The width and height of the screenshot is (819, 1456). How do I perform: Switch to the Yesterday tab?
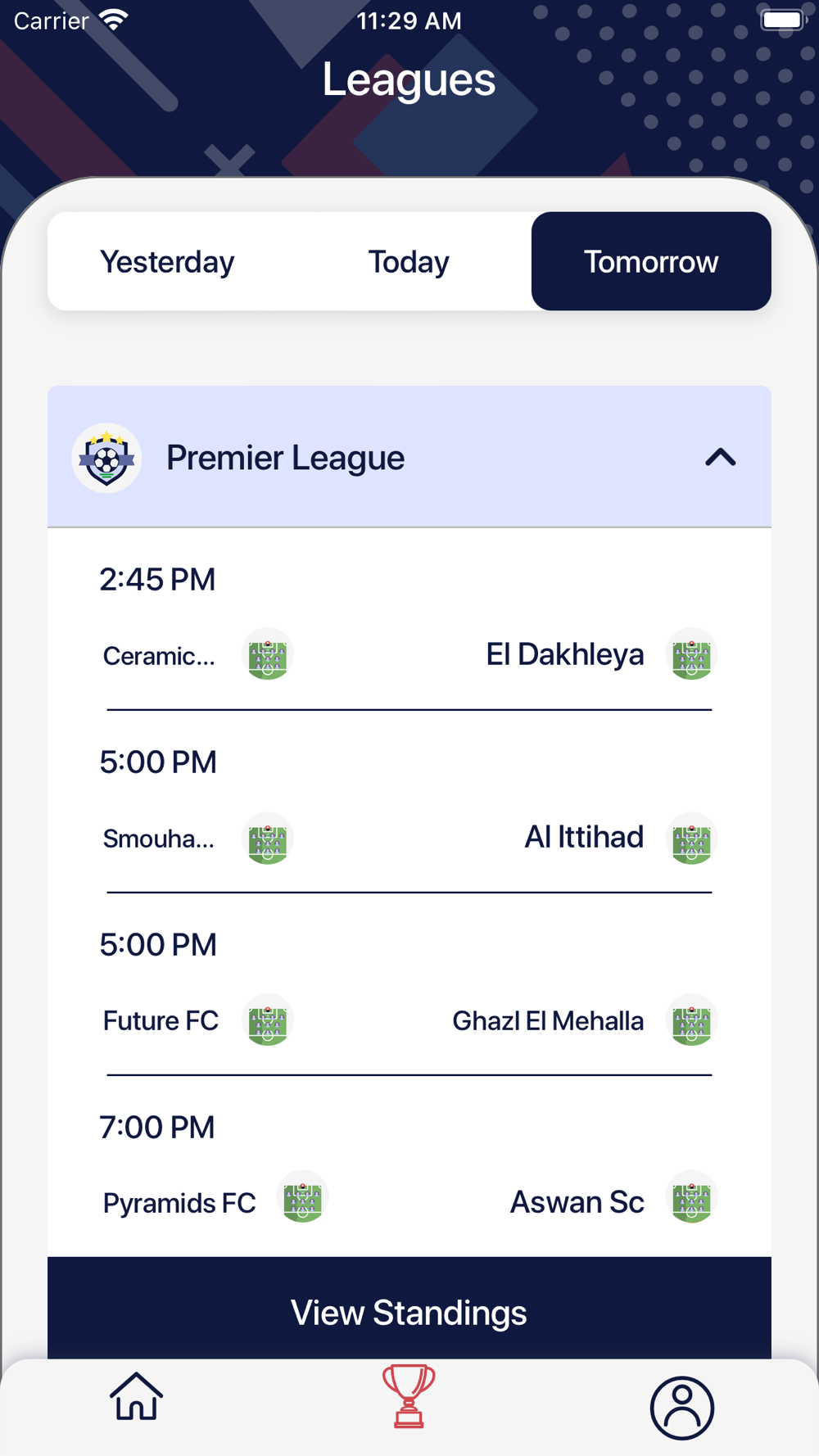coord(167,262)
